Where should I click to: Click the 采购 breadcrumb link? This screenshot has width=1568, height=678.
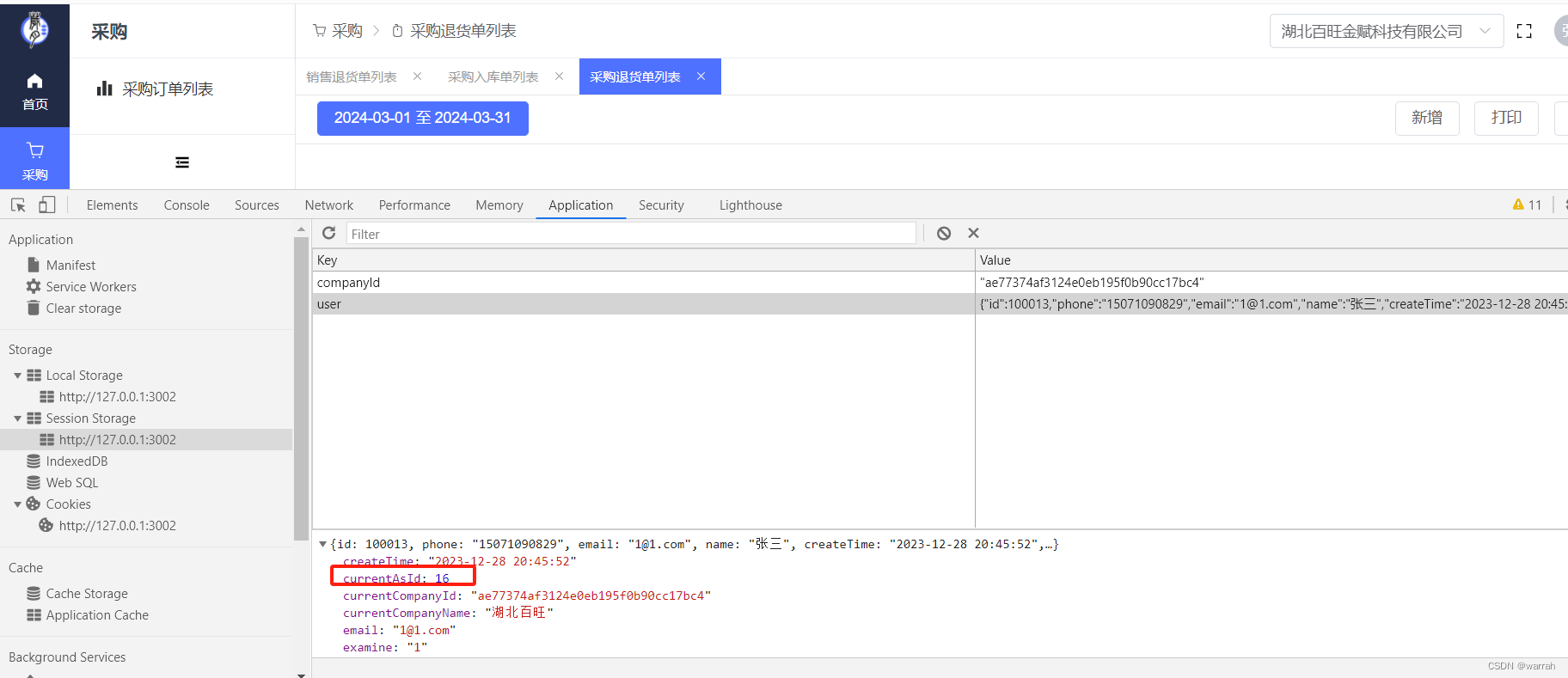(347, 31)
